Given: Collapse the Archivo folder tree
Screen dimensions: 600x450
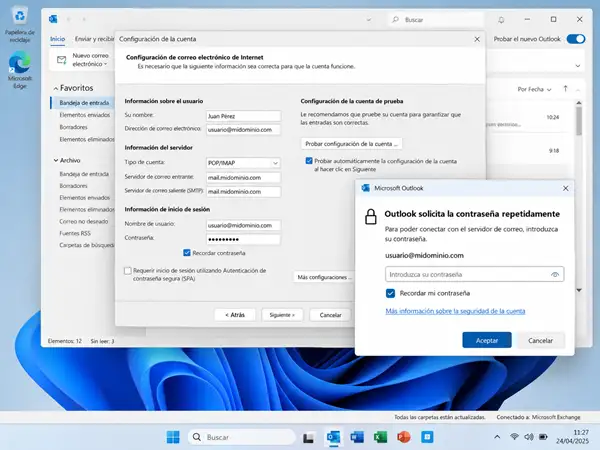Looking at the screenshot, I should tap(56, 160).
